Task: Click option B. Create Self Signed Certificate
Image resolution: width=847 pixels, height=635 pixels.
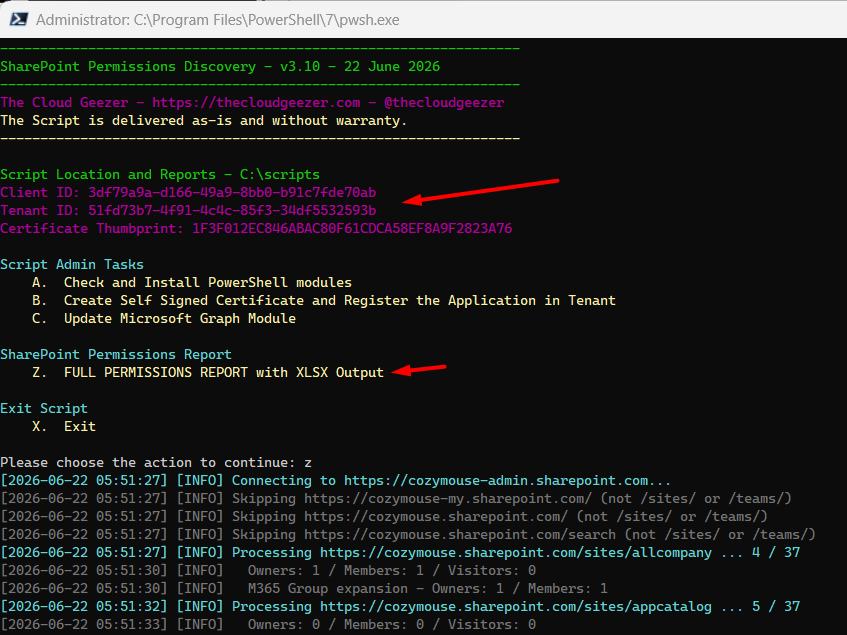Action: (x=324, y=300)
